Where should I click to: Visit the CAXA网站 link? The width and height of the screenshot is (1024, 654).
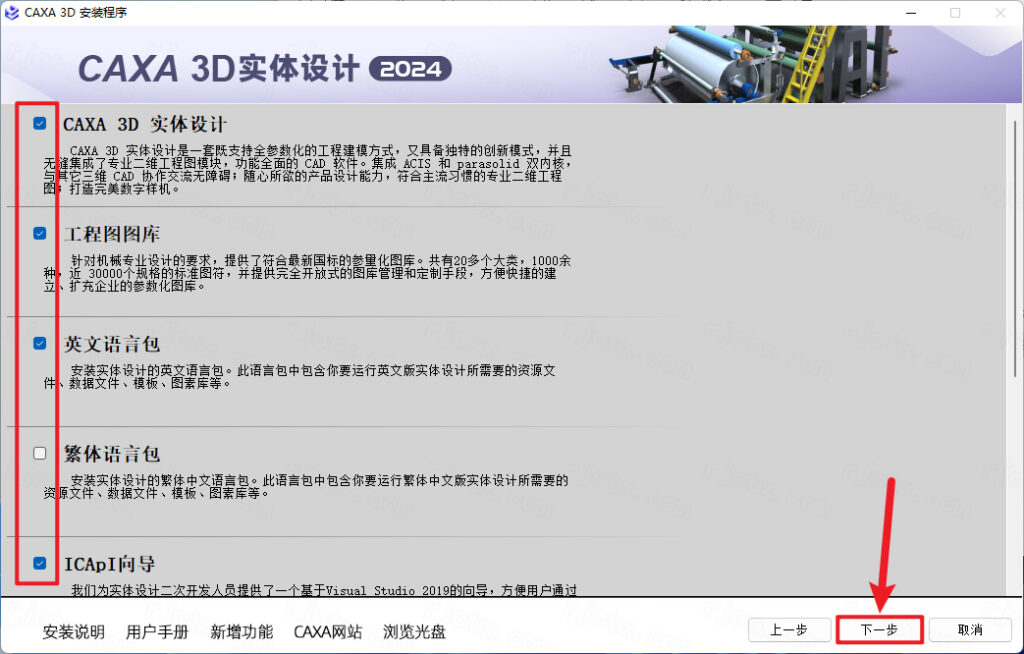[x=327, y=632]
